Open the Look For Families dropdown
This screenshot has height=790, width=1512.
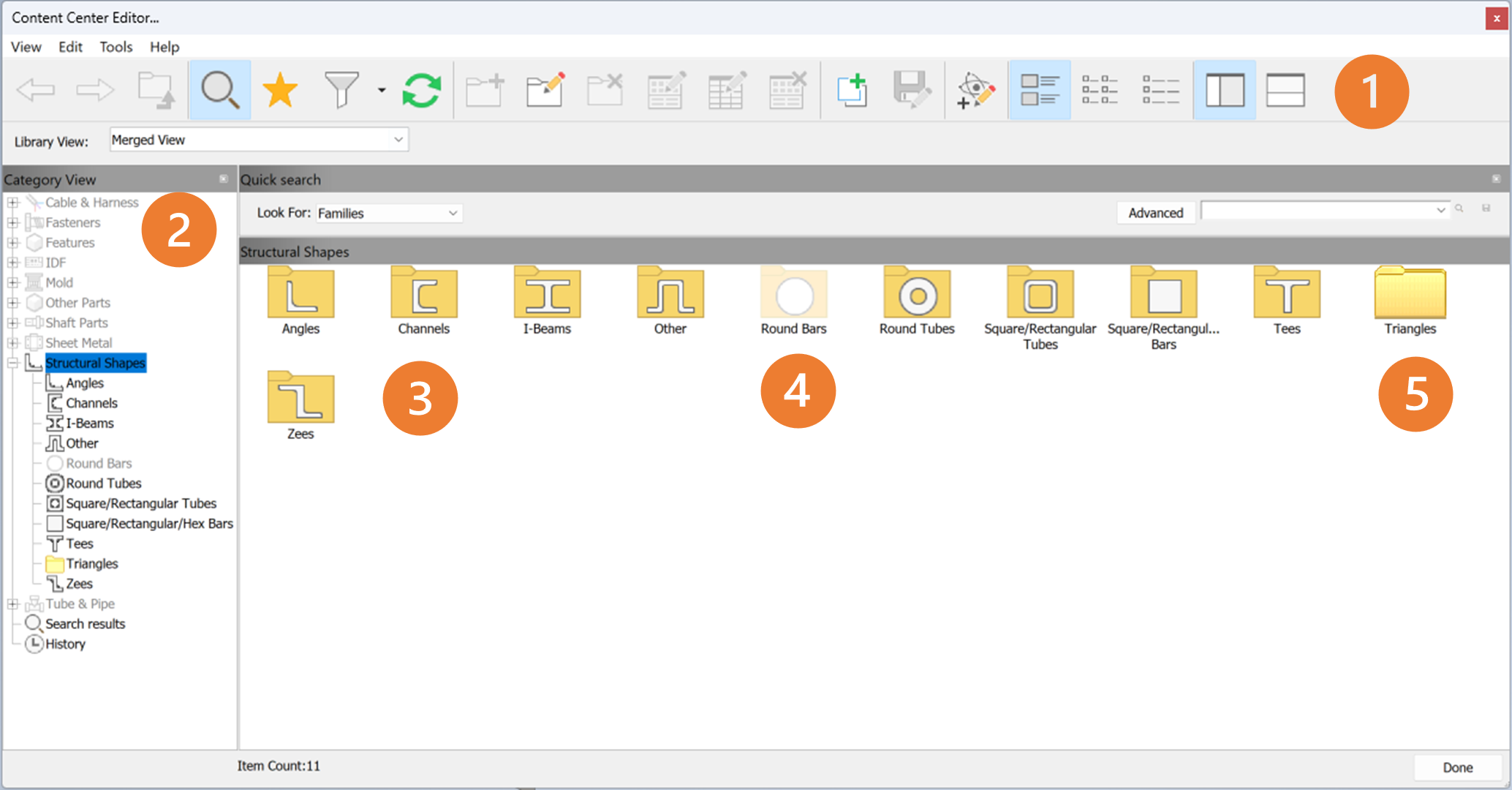[x=388, y=213]
